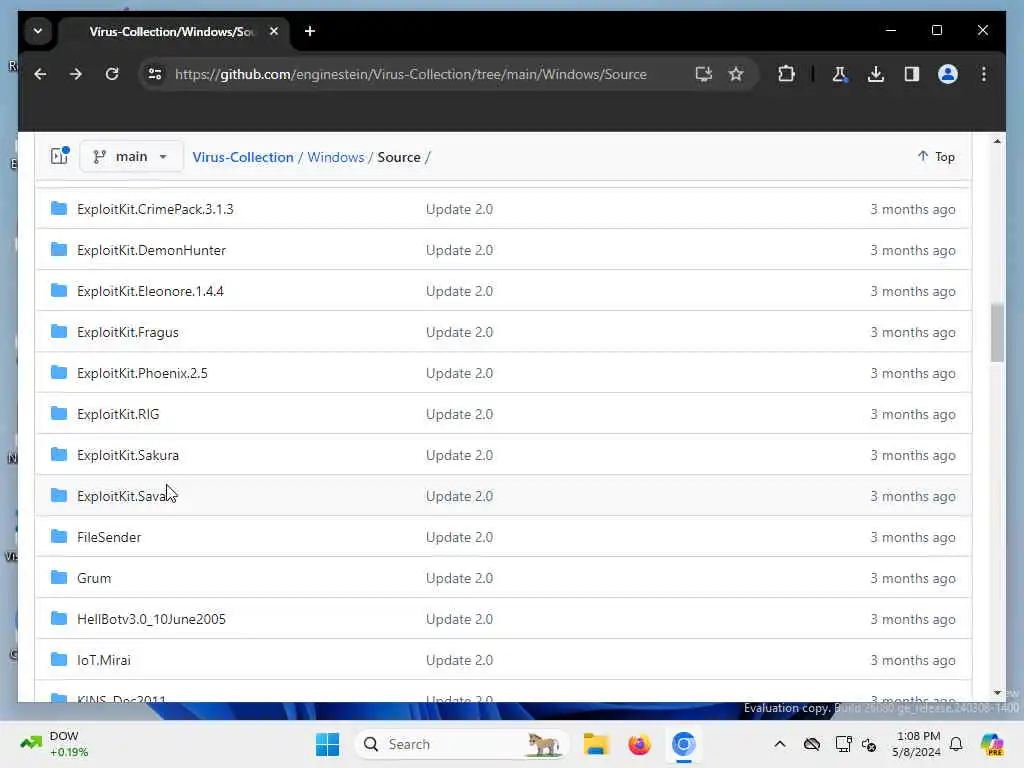
Task: Open the IoT.Mirai folder
Action: [103, 660]
